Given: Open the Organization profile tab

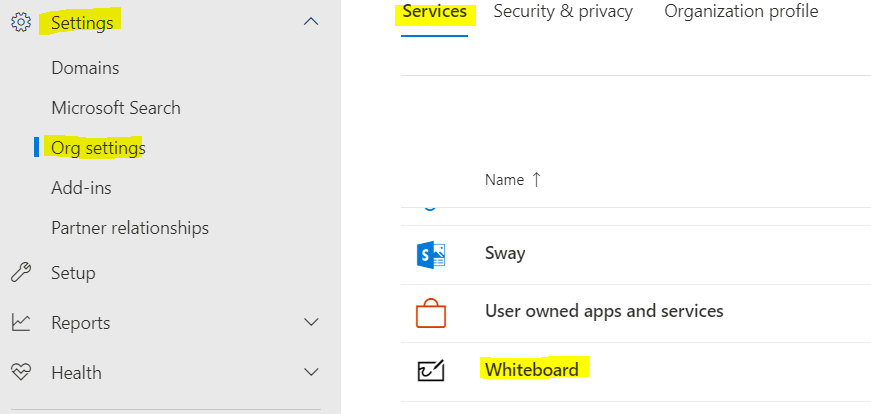Looking at the screenshot, I should [741, 12].
